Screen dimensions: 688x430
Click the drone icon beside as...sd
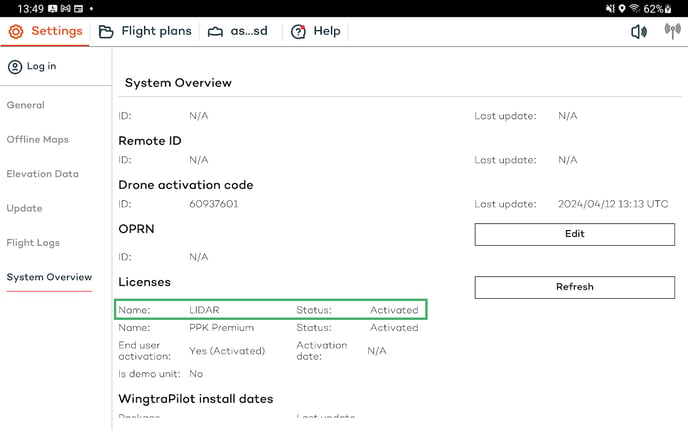215,32
